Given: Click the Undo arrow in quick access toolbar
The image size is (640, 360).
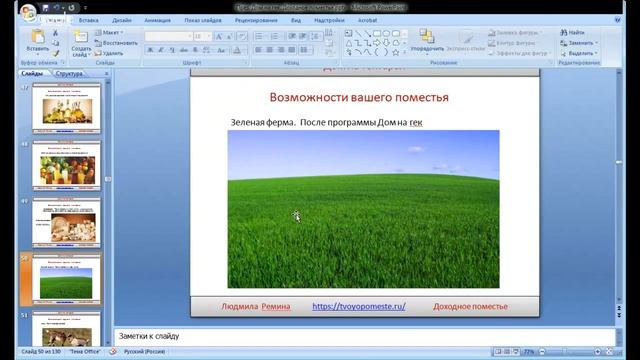Looking at the screenshot, I should tap(56, 8).
